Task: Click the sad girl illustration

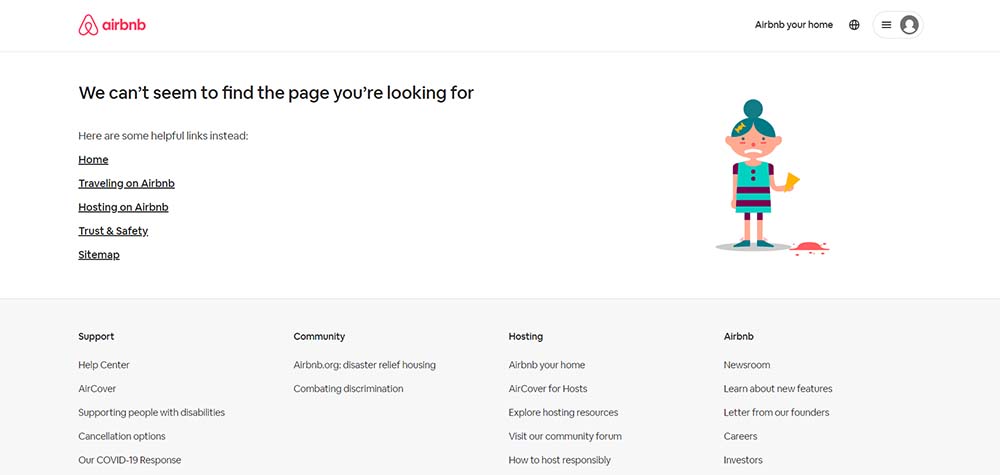Action: (x=772, y=177)
